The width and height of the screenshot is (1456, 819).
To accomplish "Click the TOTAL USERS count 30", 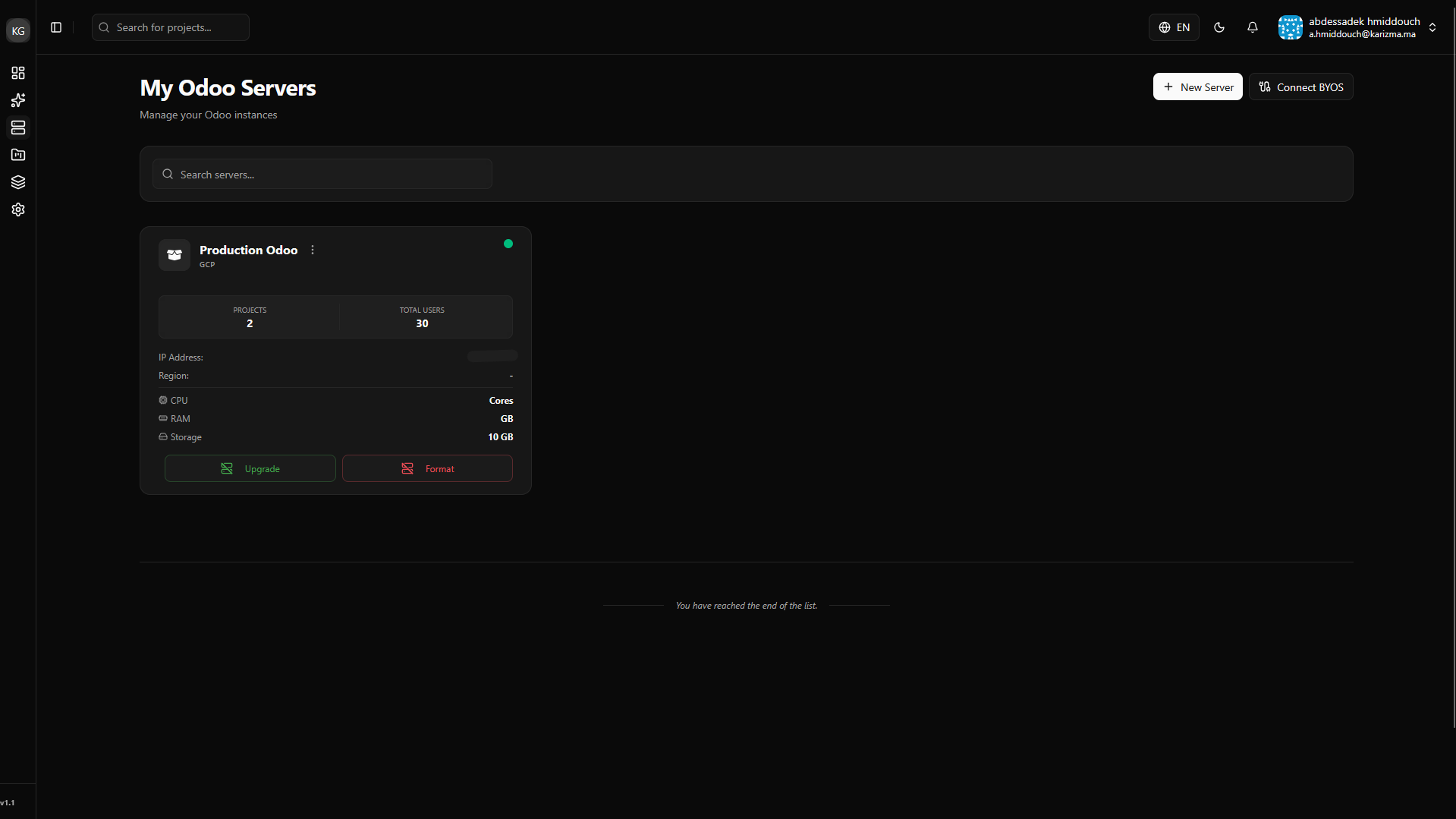I will point(422,323).
